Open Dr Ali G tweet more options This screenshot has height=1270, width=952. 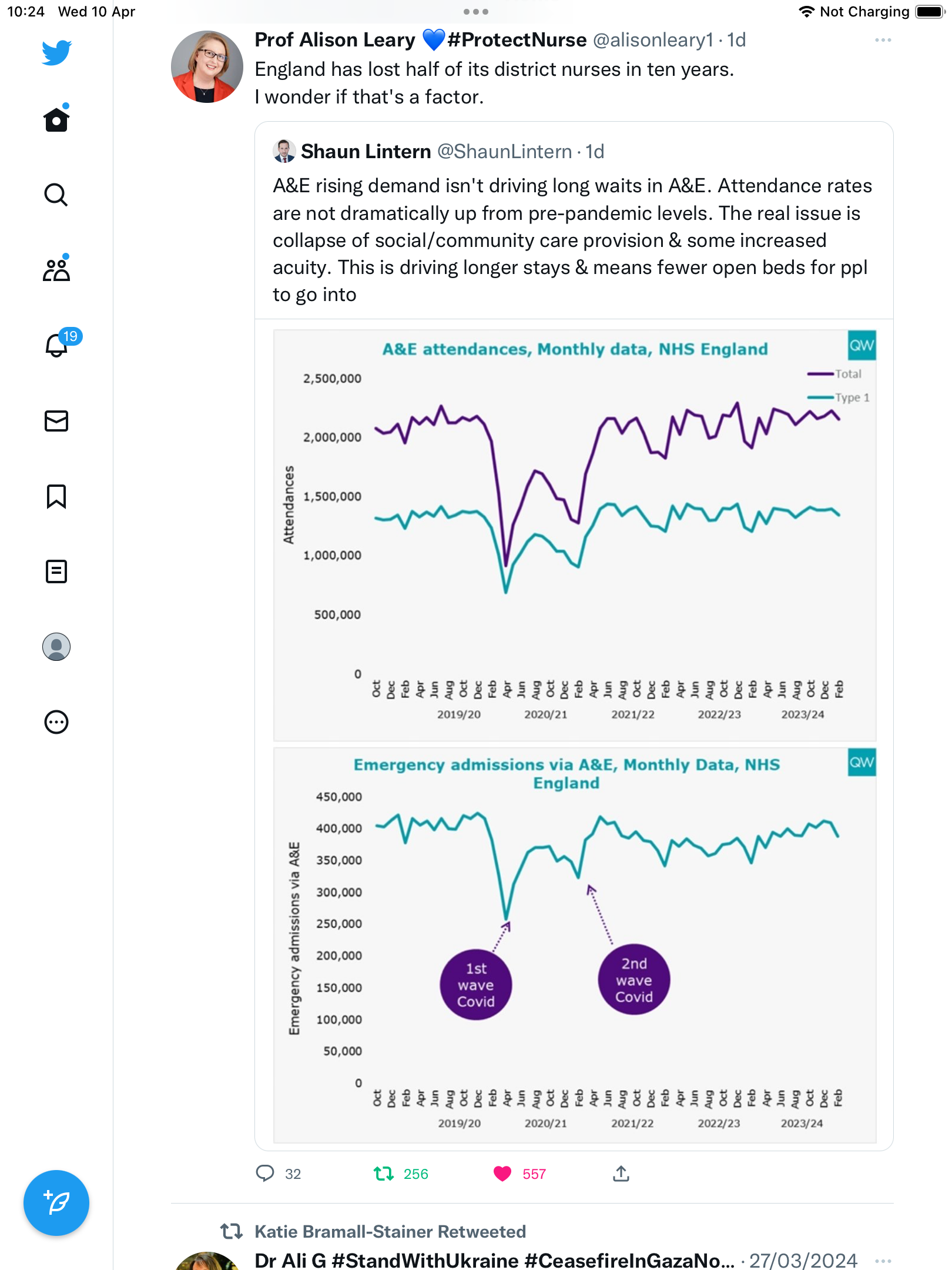[883, 1261]
